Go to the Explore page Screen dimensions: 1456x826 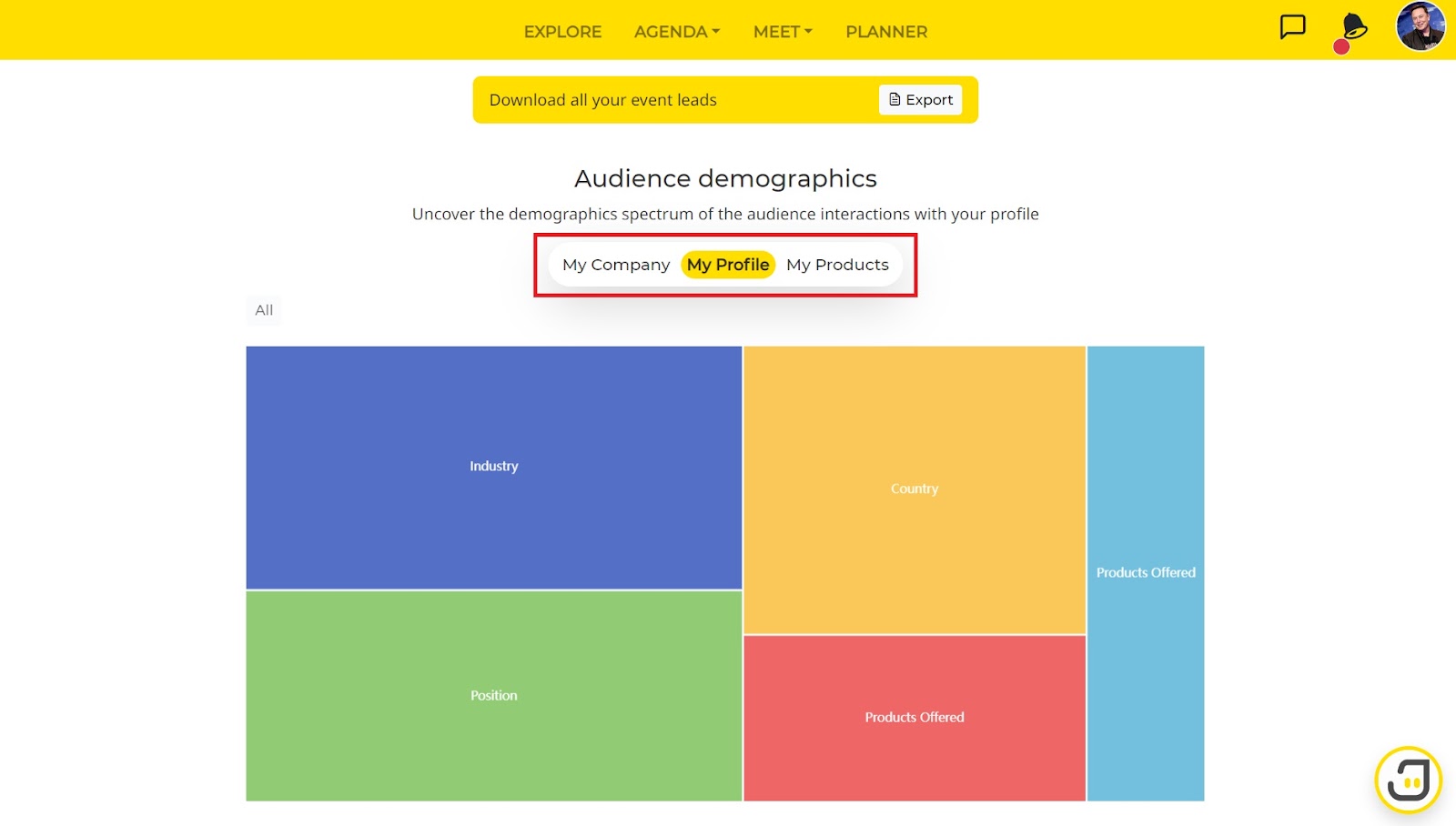coord(562,32)
